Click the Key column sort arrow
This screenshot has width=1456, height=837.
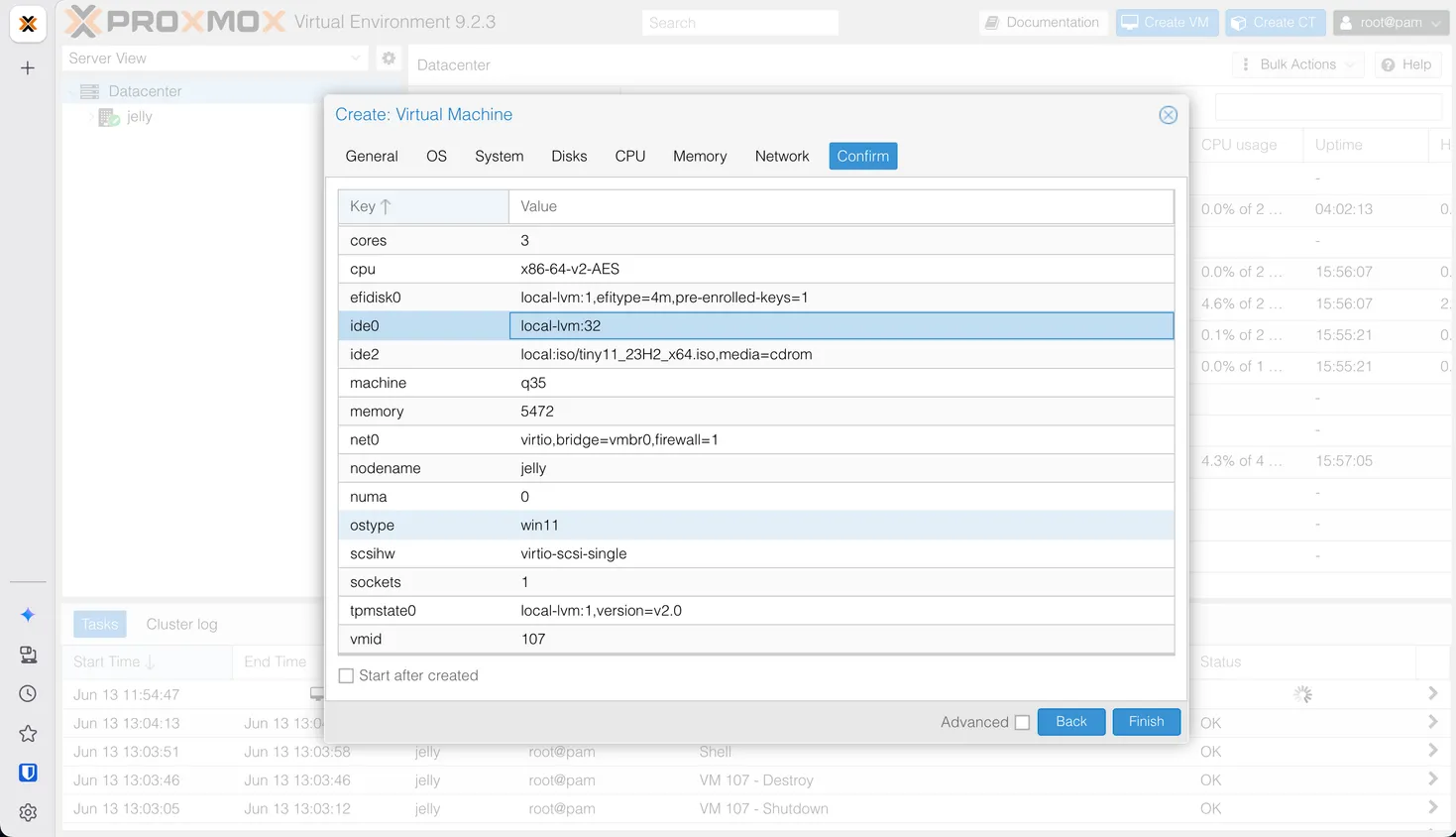coord(386,206)
